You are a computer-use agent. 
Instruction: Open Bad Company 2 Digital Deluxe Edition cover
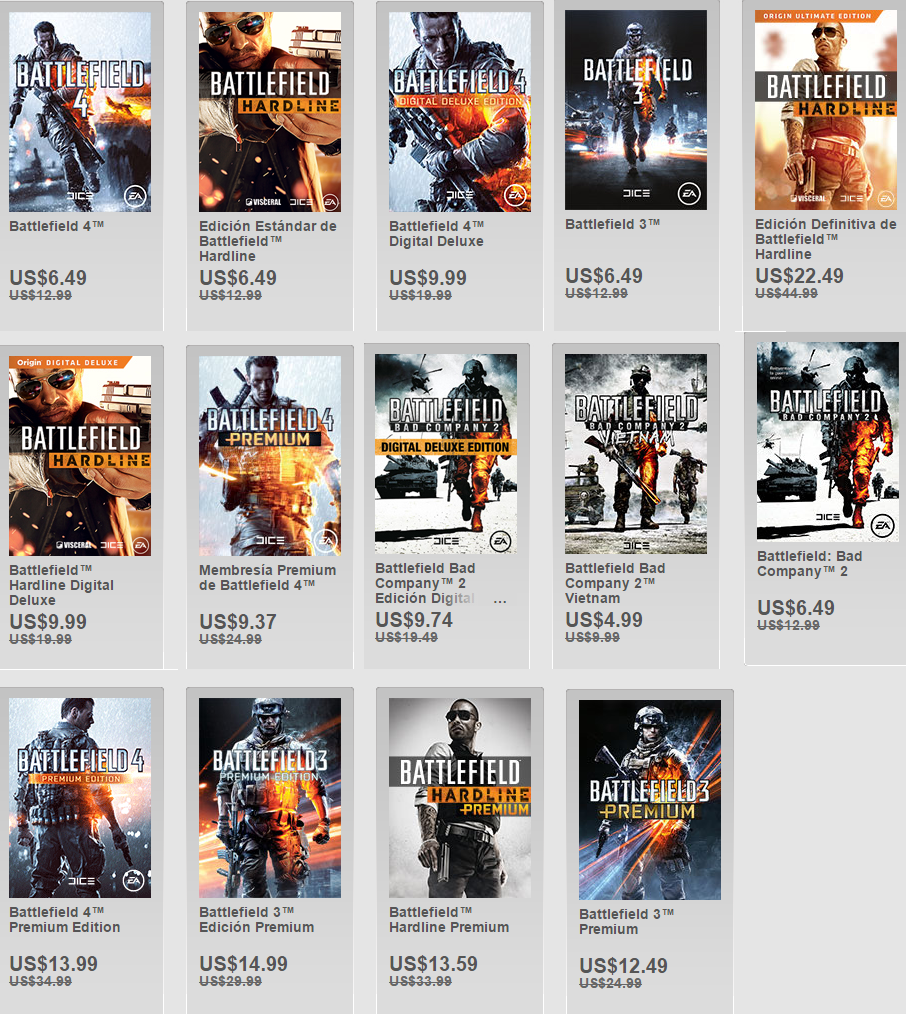[x=446, y=454]
